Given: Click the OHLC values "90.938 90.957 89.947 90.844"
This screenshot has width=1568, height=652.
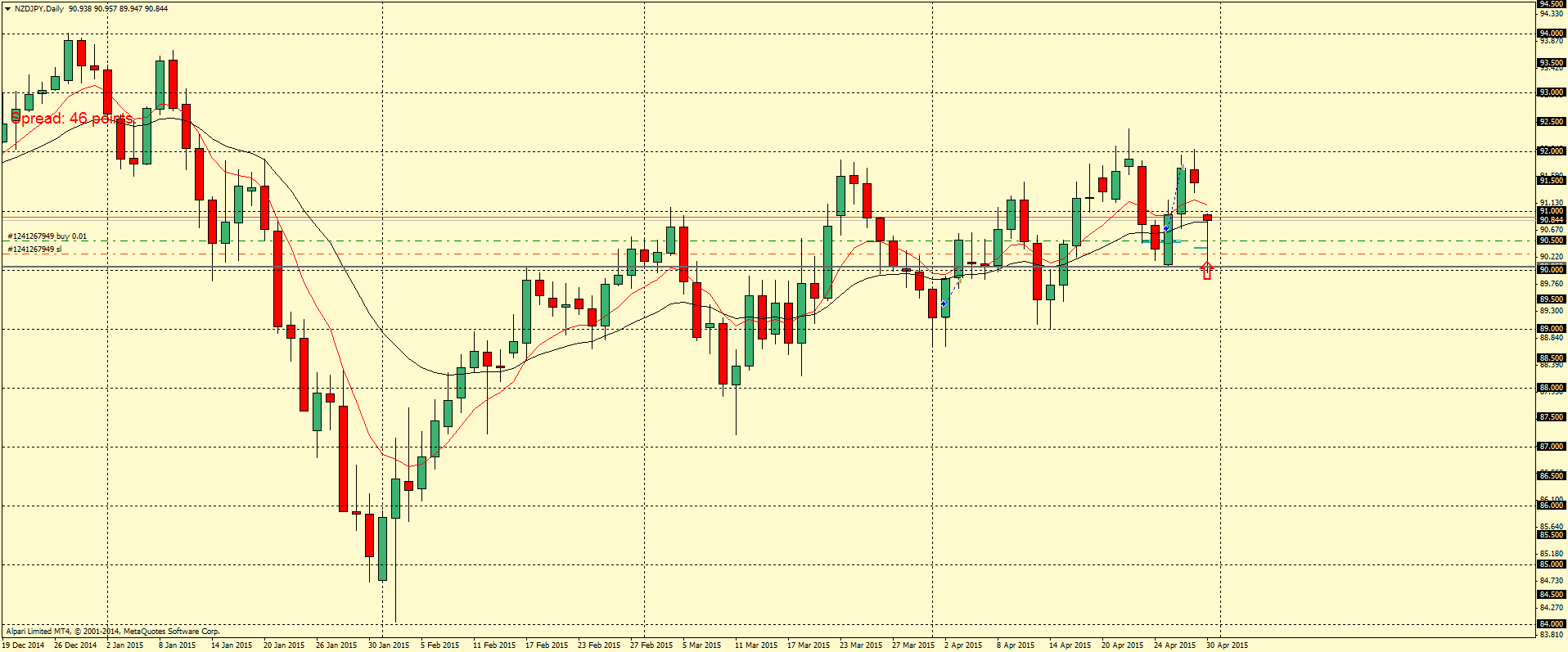Looking at the screenshot, I should click(119, 9).
